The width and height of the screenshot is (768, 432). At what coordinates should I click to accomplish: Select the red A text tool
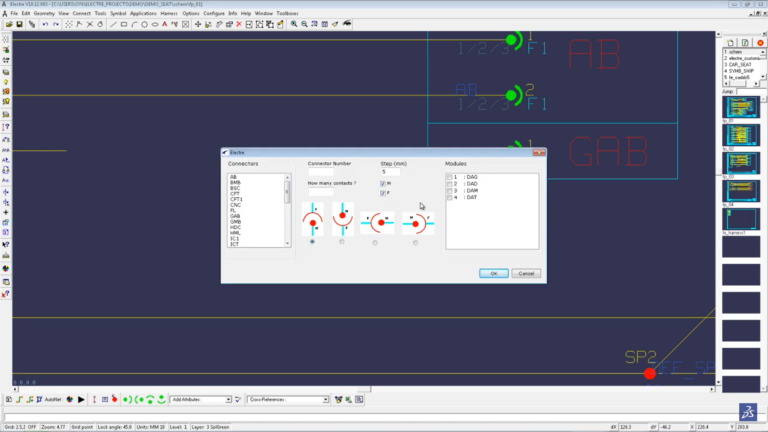pos(165,24)
